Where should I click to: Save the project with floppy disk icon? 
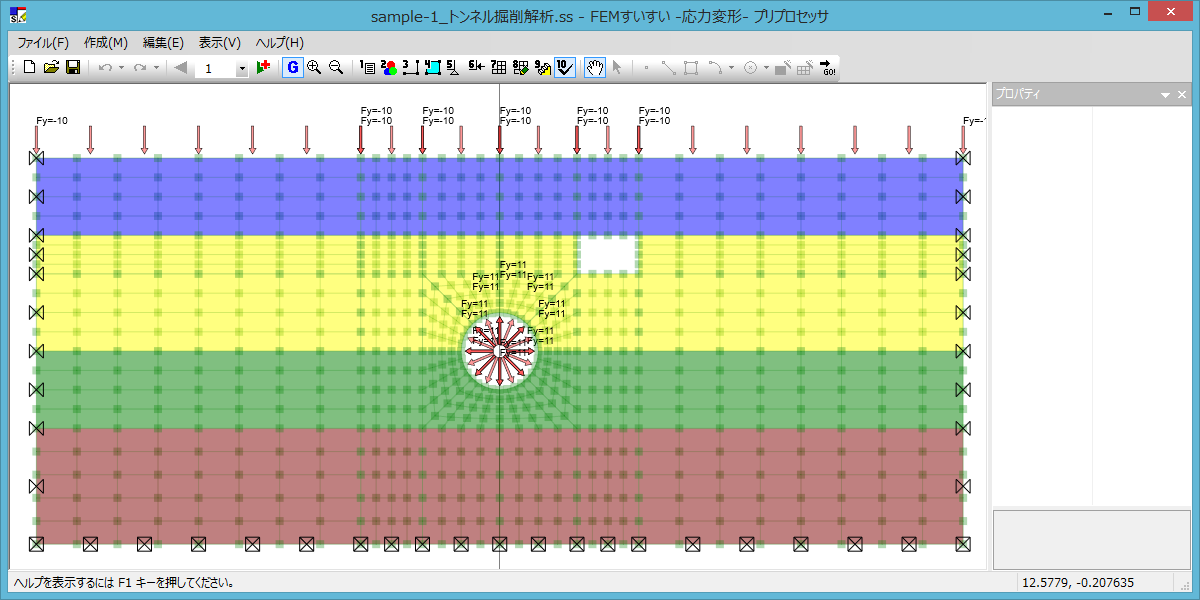(x=73, y=67)
